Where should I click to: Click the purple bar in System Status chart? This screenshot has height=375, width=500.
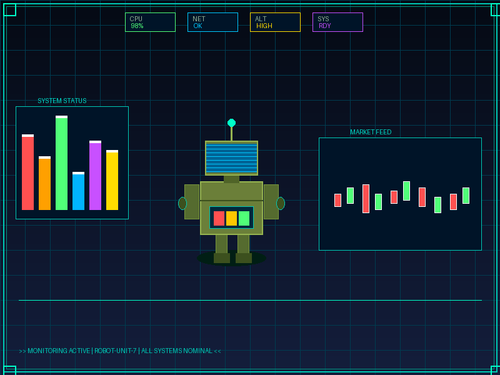[95, 175]
